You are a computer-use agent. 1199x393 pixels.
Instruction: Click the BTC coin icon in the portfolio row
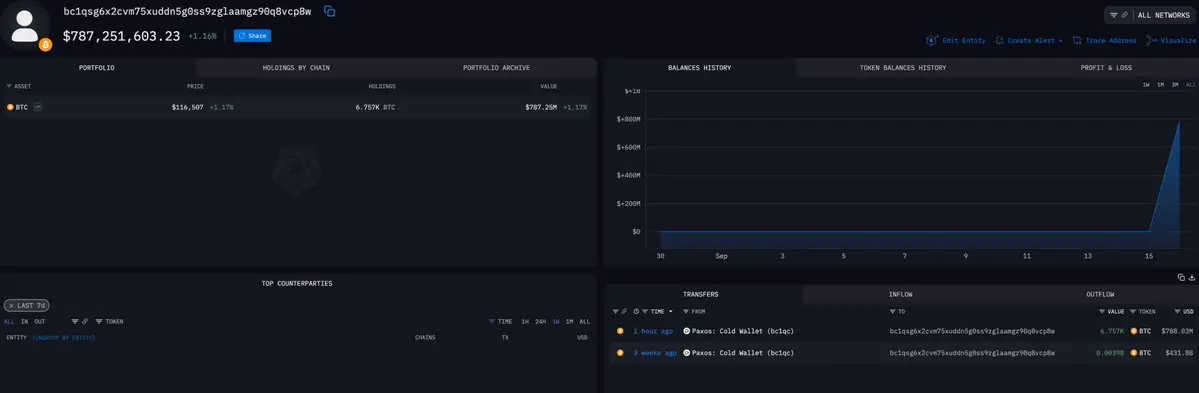pos(10,107)
